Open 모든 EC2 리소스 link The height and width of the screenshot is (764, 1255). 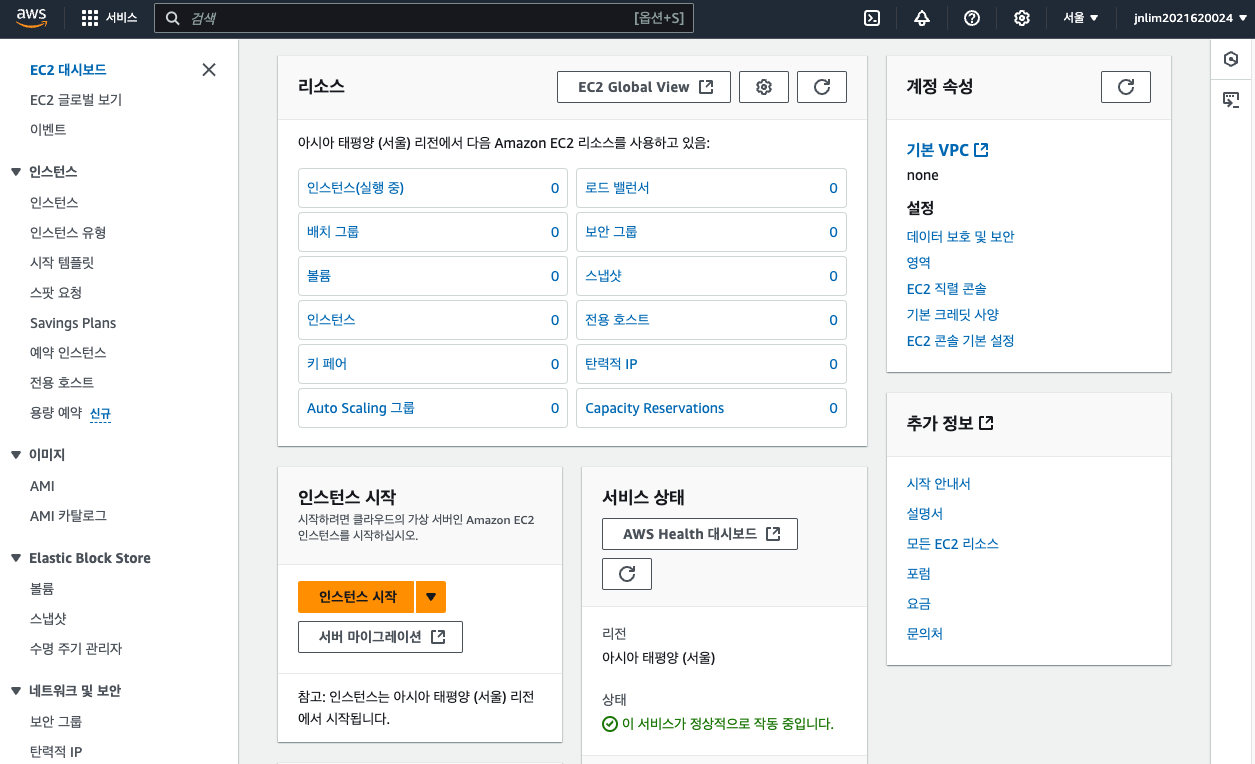click(x=953, y=544)
